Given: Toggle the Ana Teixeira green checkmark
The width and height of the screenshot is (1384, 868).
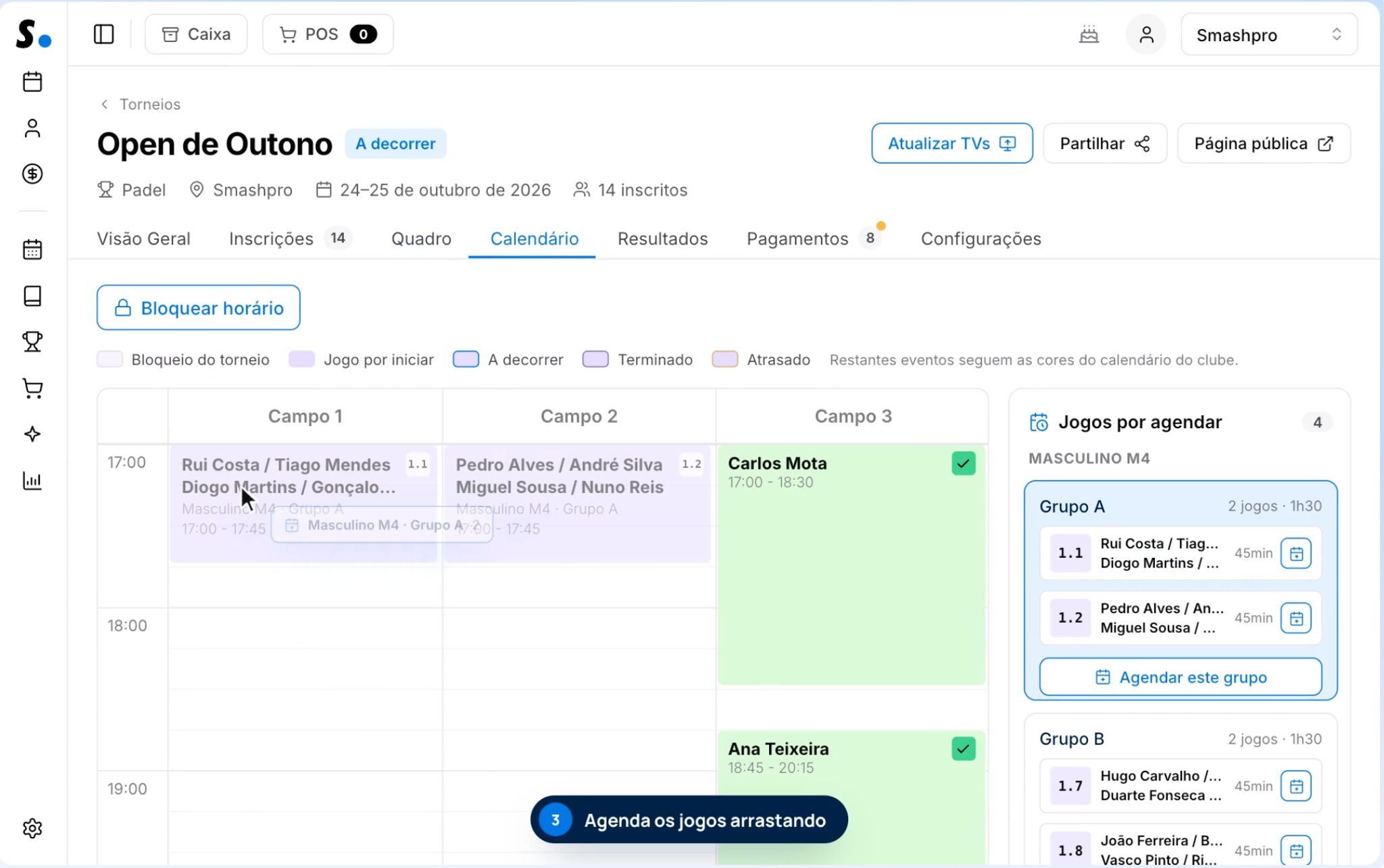Looking at the screenshot, I should point(963,748).
